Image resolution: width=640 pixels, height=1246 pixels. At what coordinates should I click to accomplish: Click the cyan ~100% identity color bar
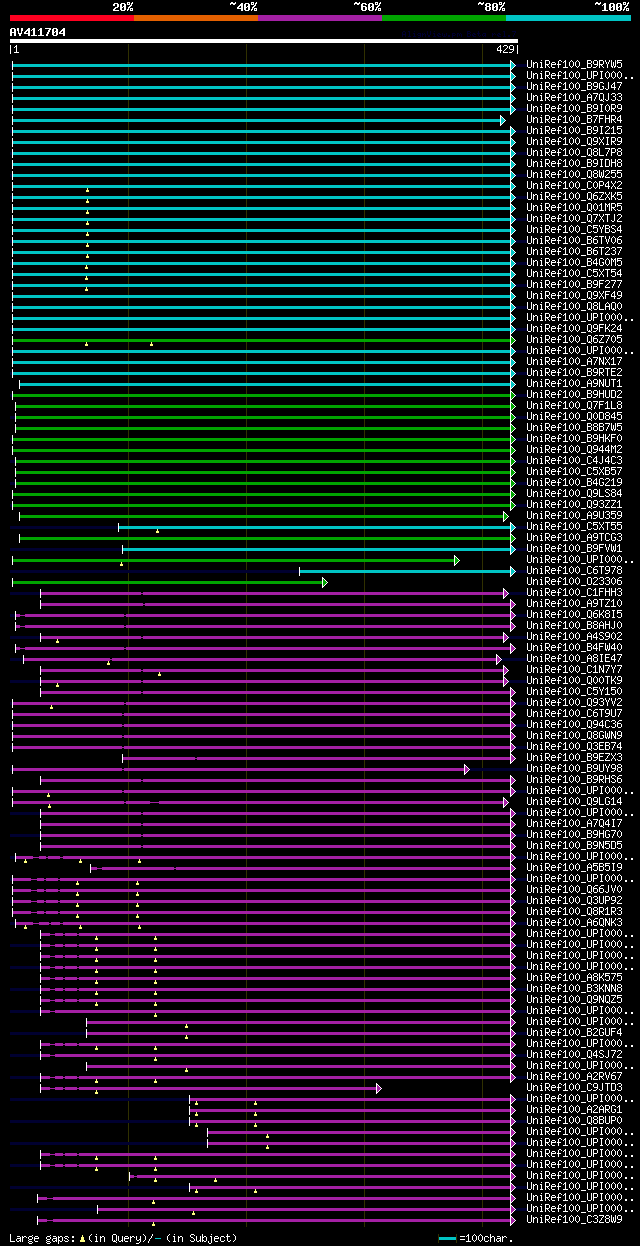point(568,17)
